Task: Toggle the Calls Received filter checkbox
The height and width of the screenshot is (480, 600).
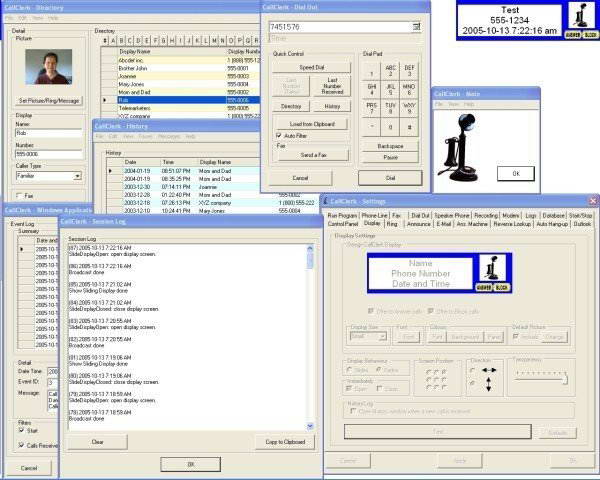Action: pyautogui.click(x=22, y=445)
